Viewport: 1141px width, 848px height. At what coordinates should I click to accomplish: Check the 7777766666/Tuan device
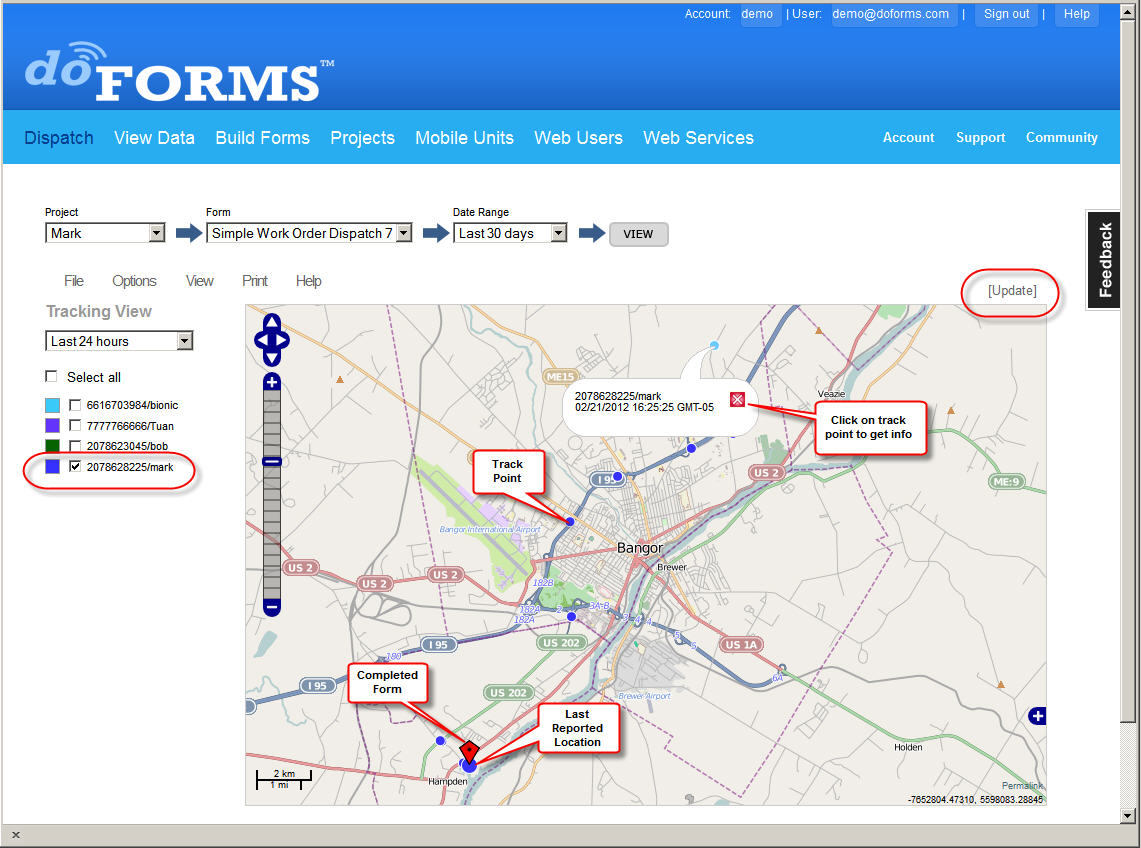(x=75, y=425)
